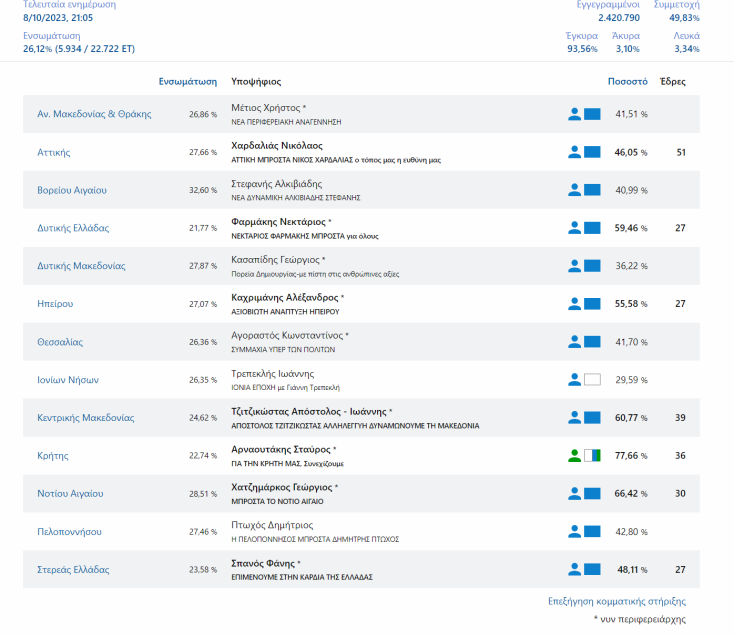Click the person icon for Μέτιος Χρήστος
Screen dimensions: 734x637
574,114
